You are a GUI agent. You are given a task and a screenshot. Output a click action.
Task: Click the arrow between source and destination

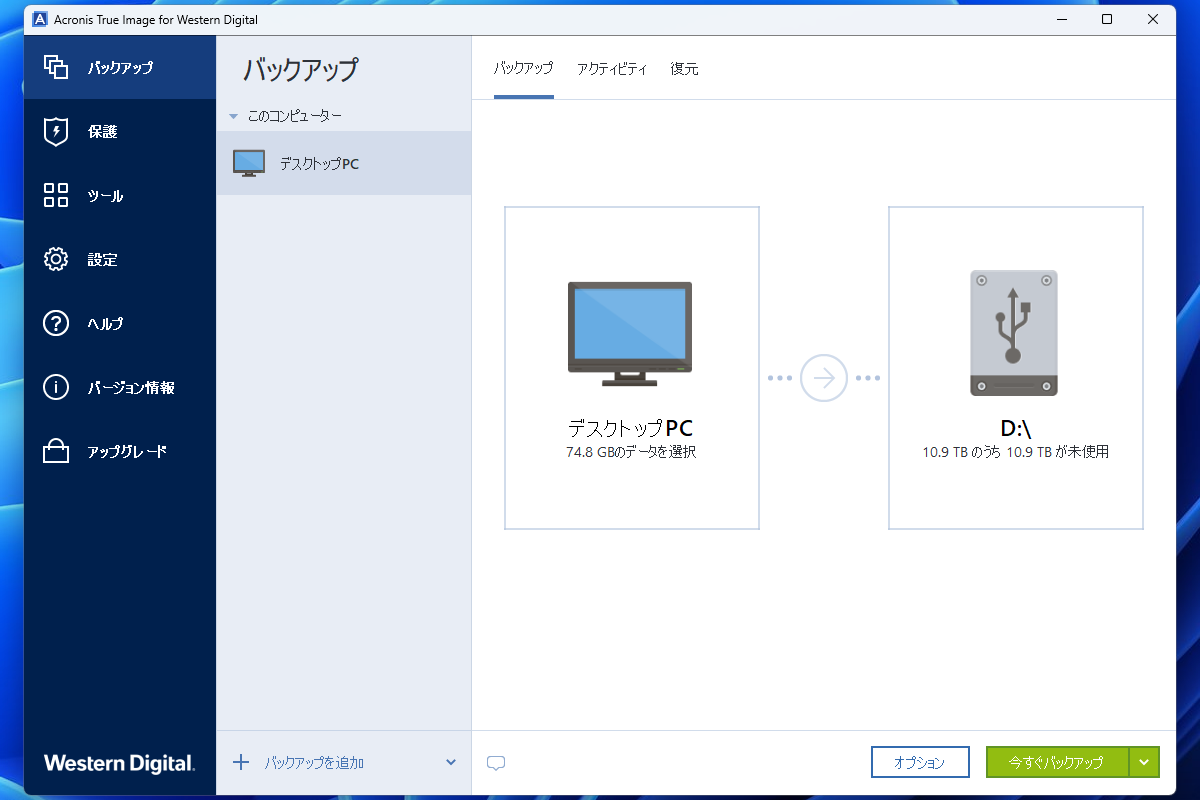823,378
